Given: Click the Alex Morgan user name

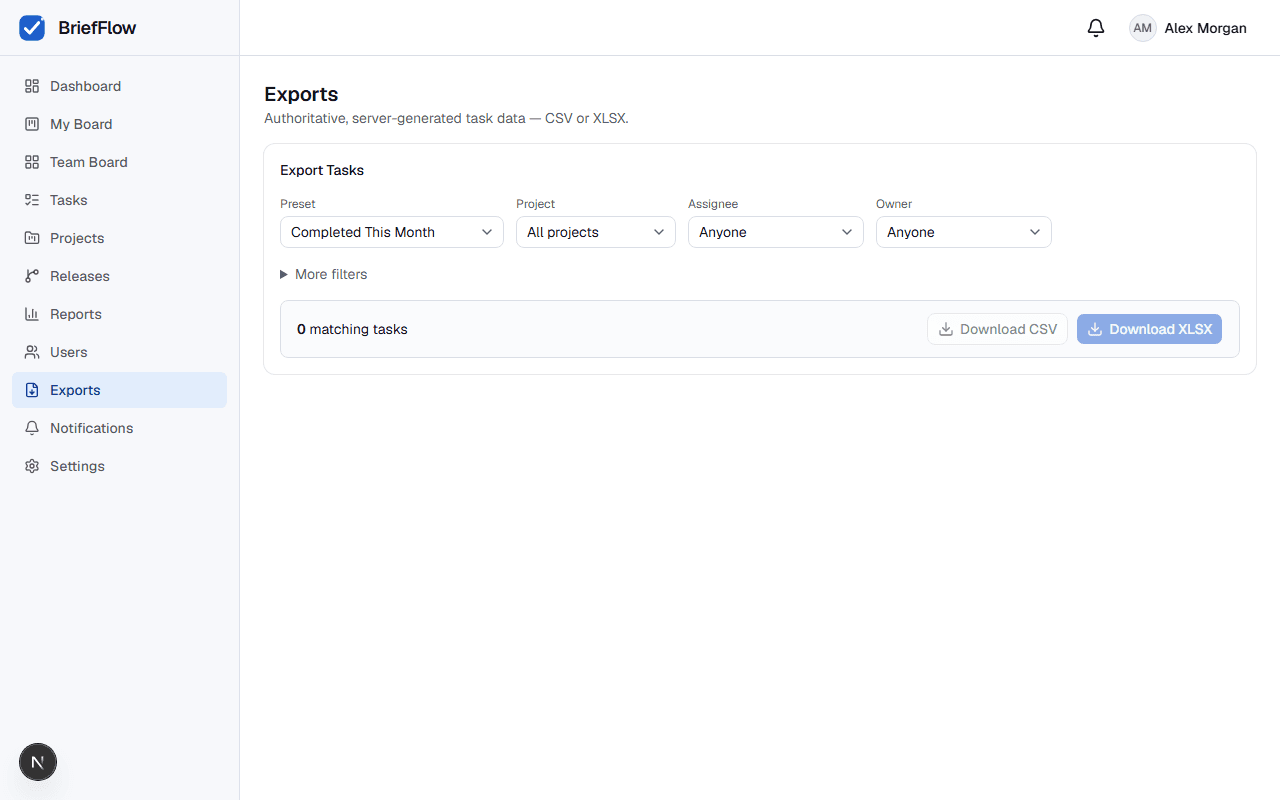Looking at the screenshot, I should pyautogui.click(x=1205, y=28).
